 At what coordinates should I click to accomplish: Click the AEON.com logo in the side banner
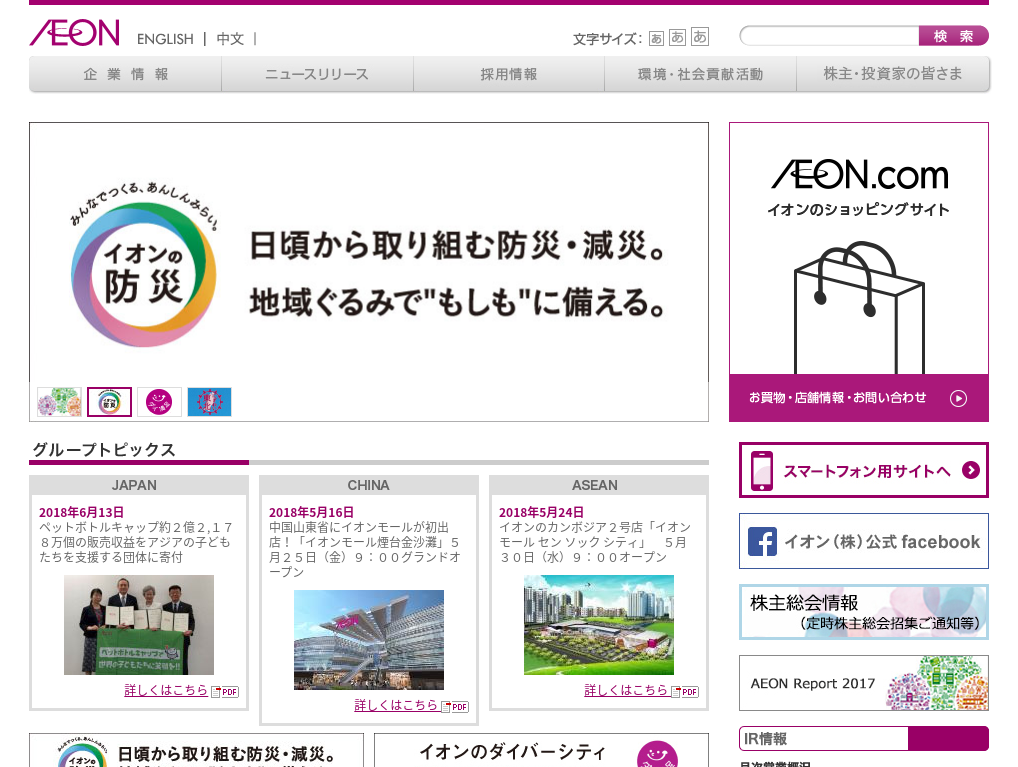point(860,175)
